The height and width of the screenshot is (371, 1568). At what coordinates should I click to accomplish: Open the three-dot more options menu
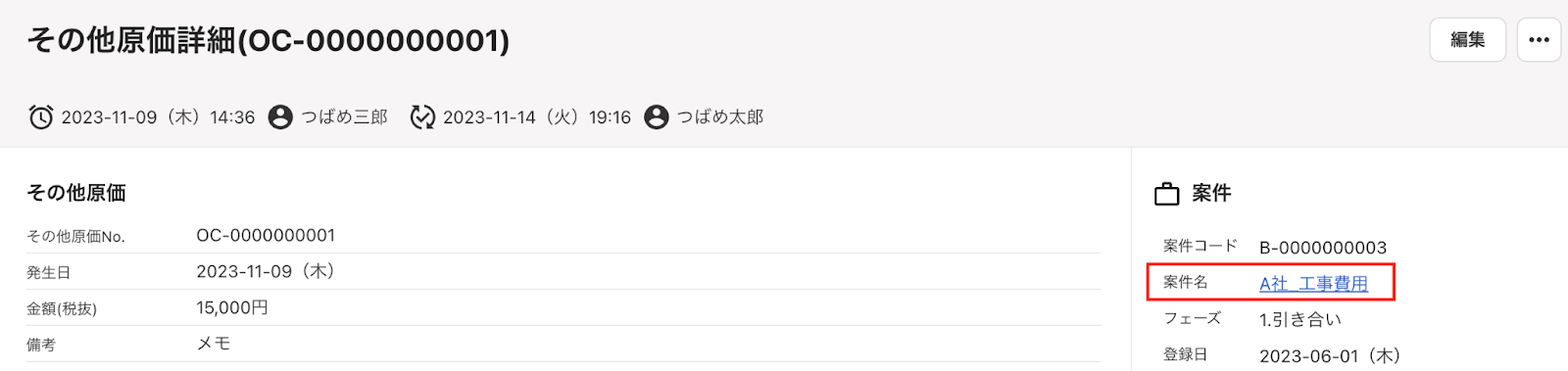(1539, 40)
